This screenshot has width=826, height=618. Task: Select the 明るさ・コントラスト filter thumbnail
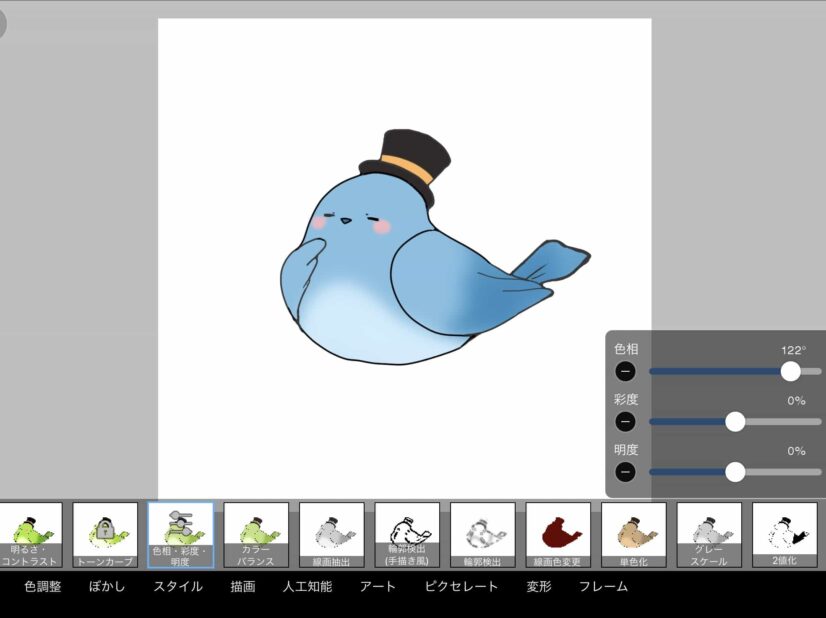pyautogui.click(x=30, y=535)
